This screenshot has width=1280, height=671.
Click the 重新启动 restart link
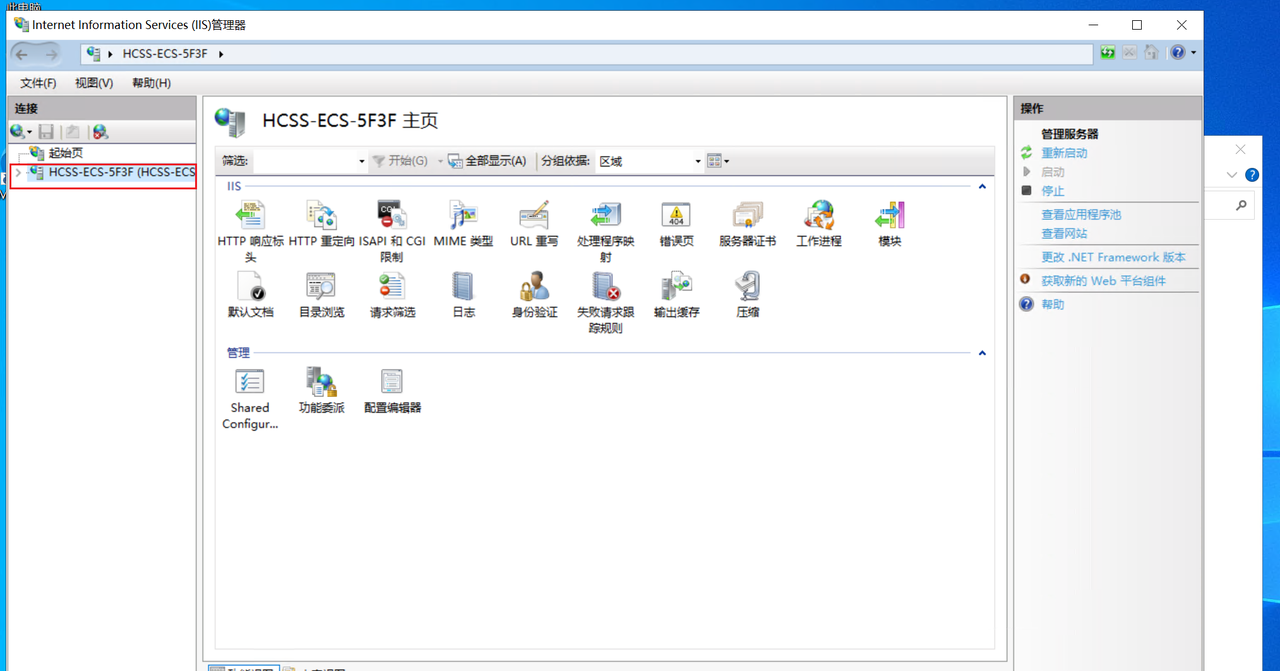pyautogui.click(x=1064, y=153)
